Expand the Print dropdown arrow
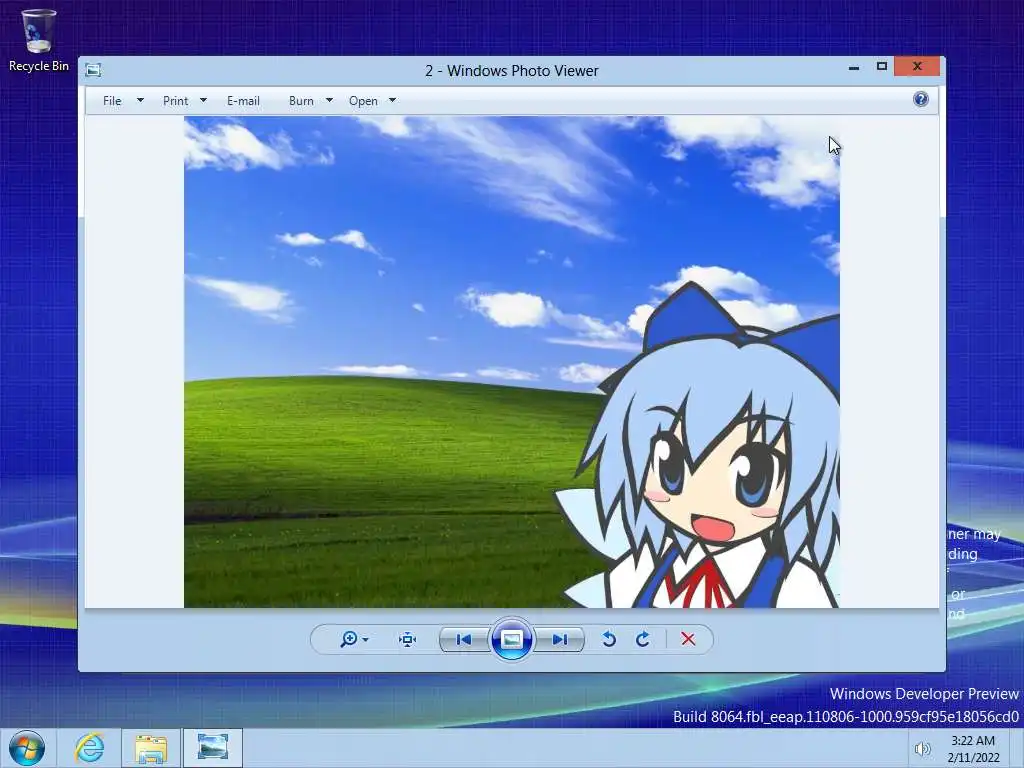 pos(203,101)
